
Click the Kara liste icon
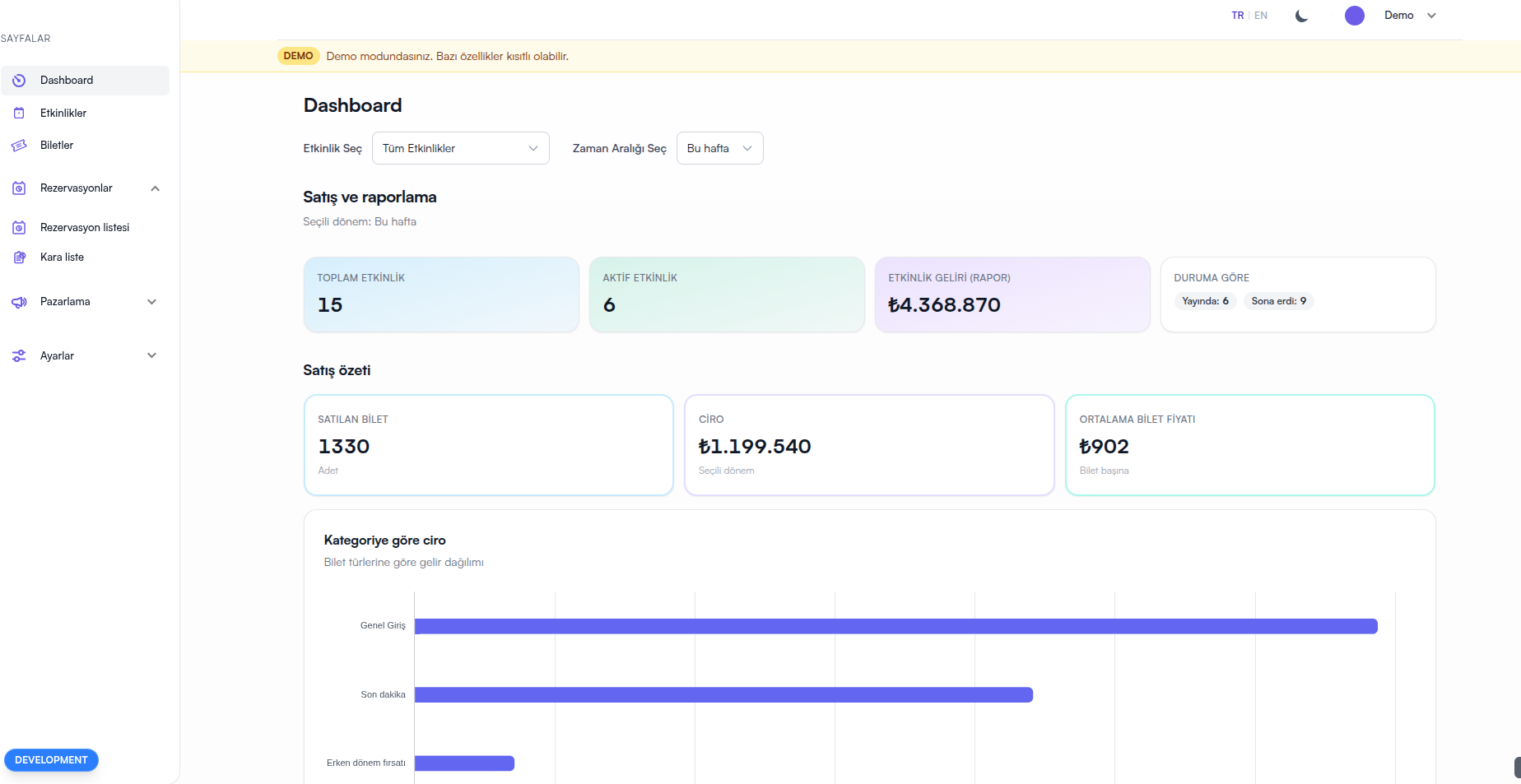point(19,257)
